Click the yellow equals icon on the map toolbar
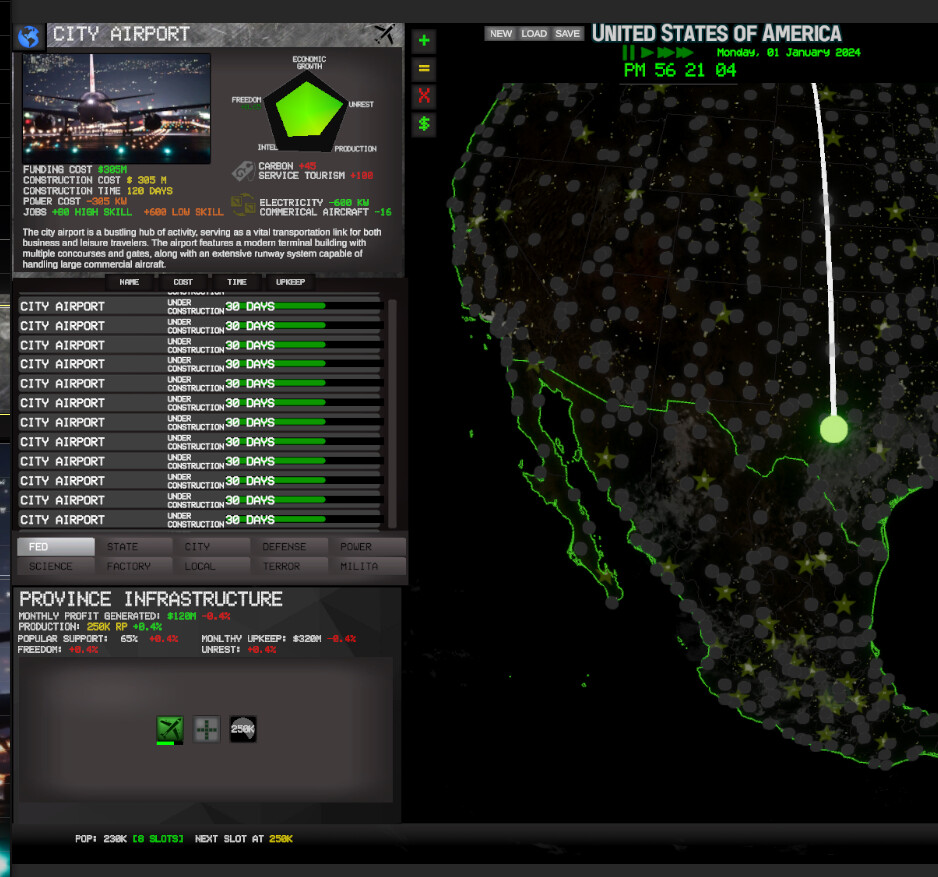Image resolution: width=938 pixels, height=877 pixels. (423, 68)
